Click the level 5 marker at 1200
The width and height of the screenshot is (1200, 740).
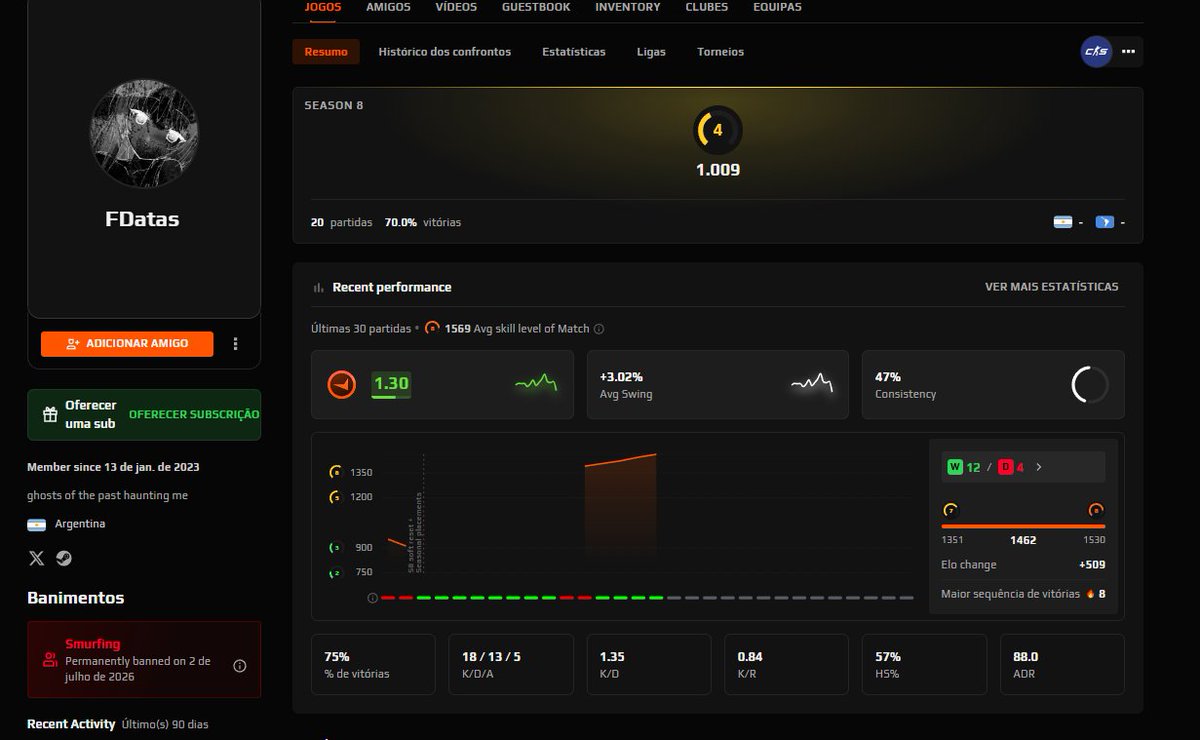336,497
